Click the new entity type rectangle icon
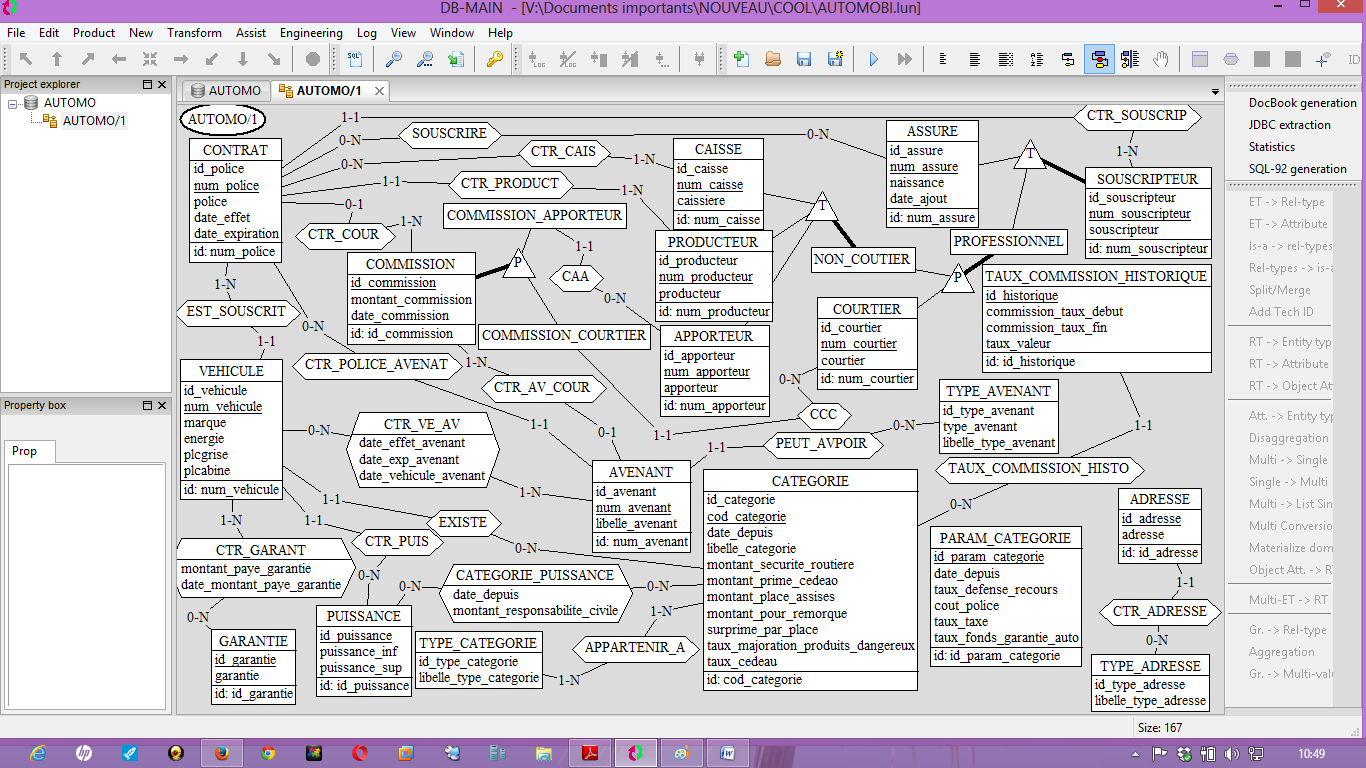 coord(1200,59)
